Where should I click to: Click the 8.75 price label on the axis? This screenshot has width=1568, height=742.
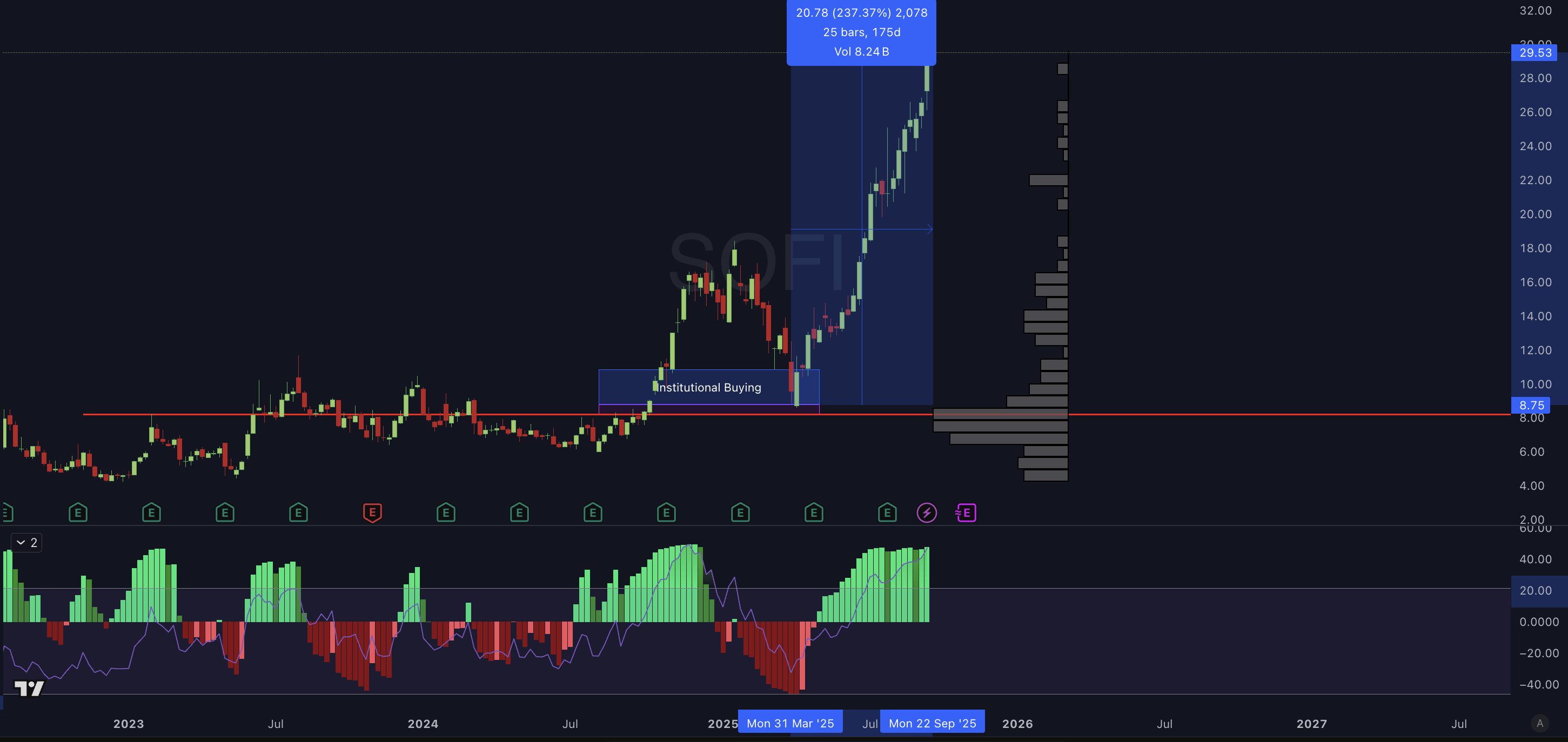point(1531,405)
